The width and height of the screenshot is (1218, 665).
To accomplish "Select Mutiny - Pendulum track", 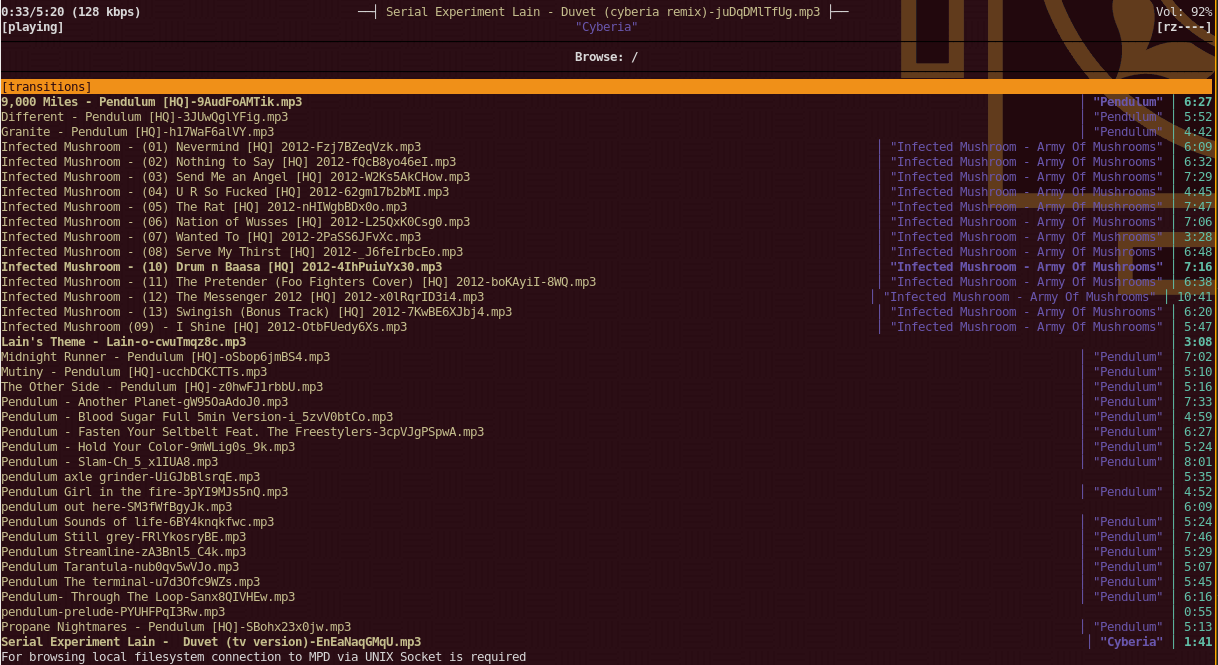I will click(x=607, y=372).
